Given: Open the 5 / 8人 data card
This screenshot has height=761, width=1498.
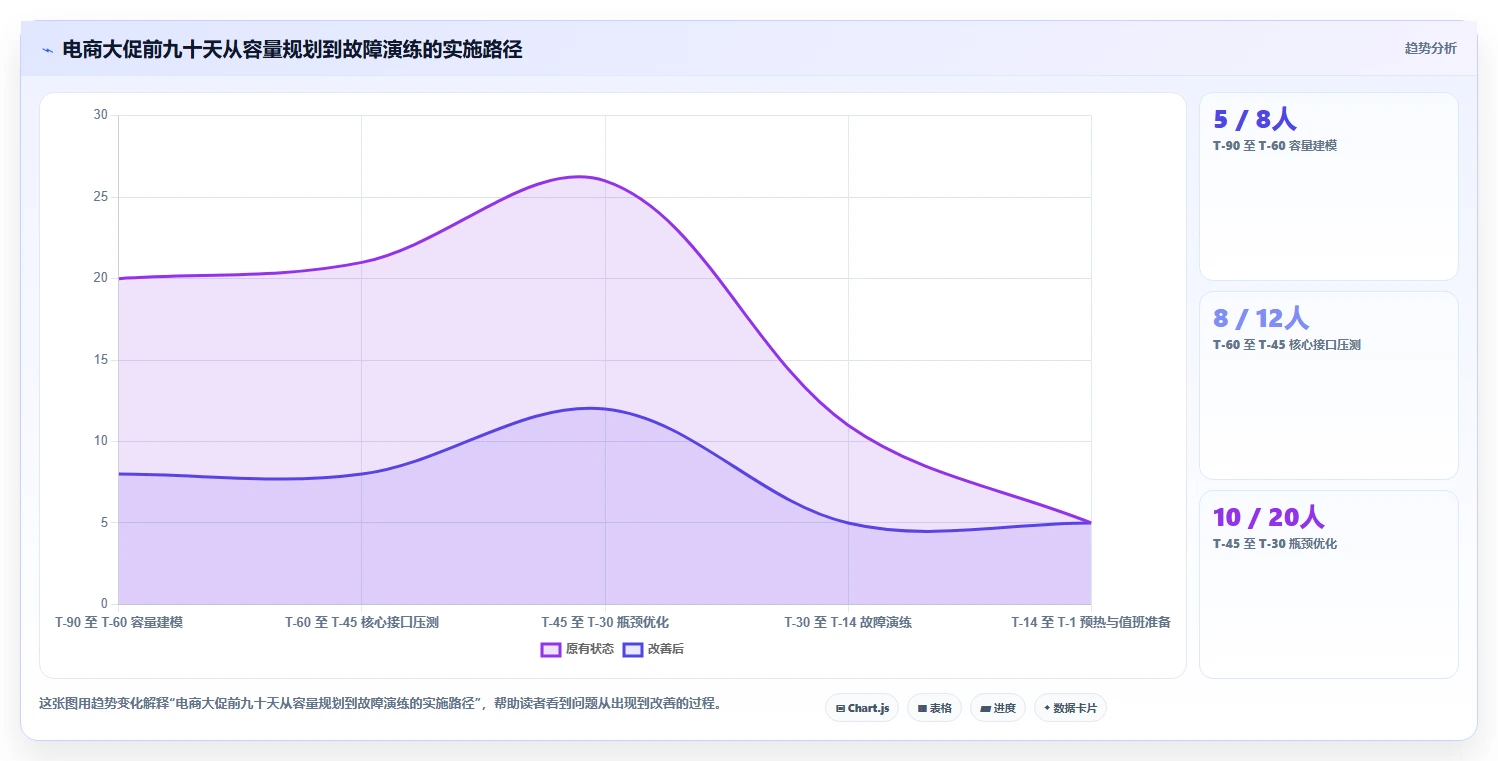Looking at the screenshot, I should [x=1328, y=186].
